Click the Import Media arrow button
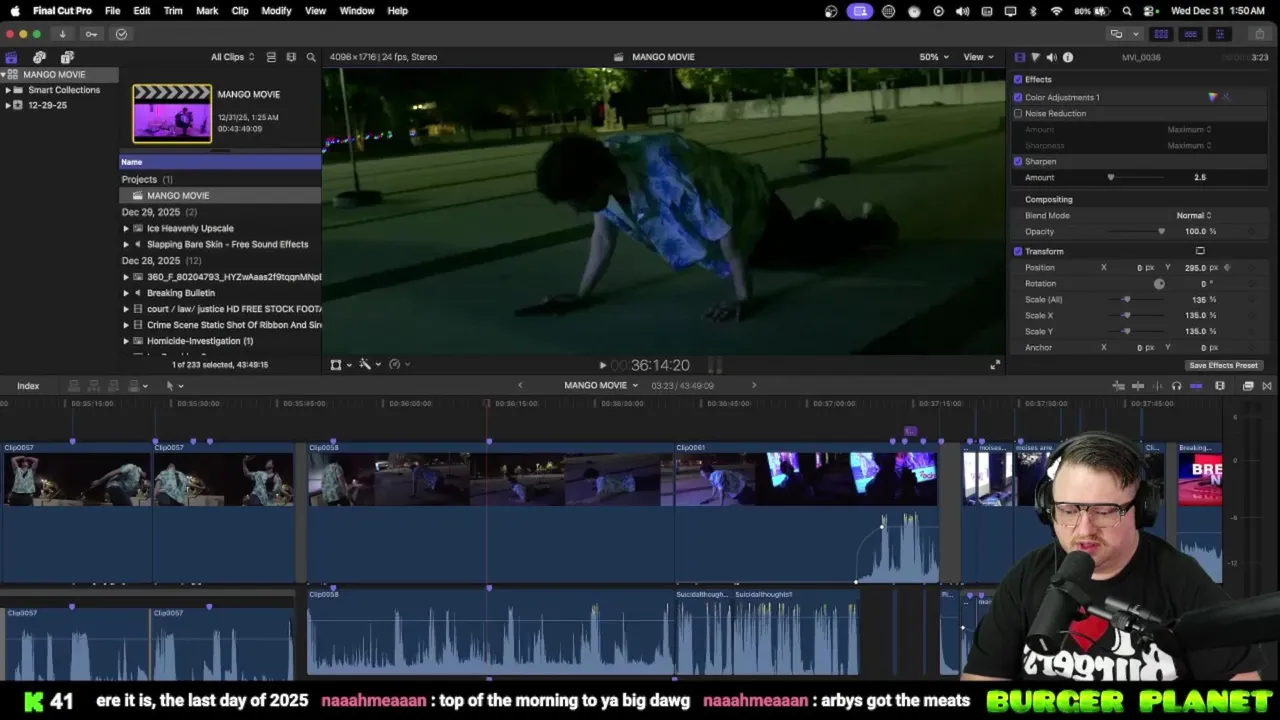 62,34
